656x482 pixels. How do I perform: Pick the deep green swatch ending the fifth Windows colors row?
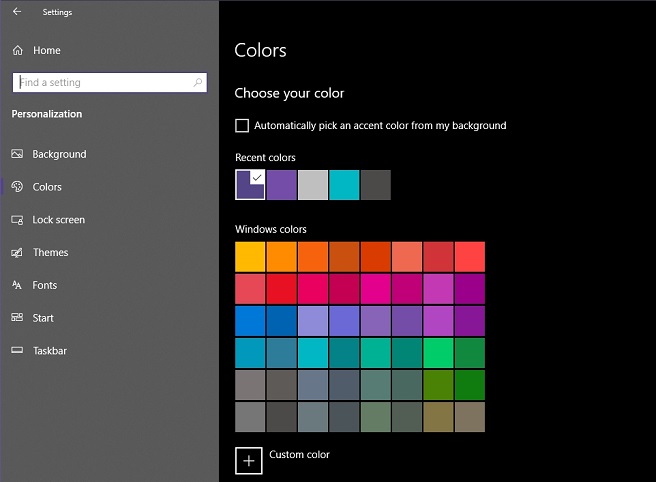470,385
